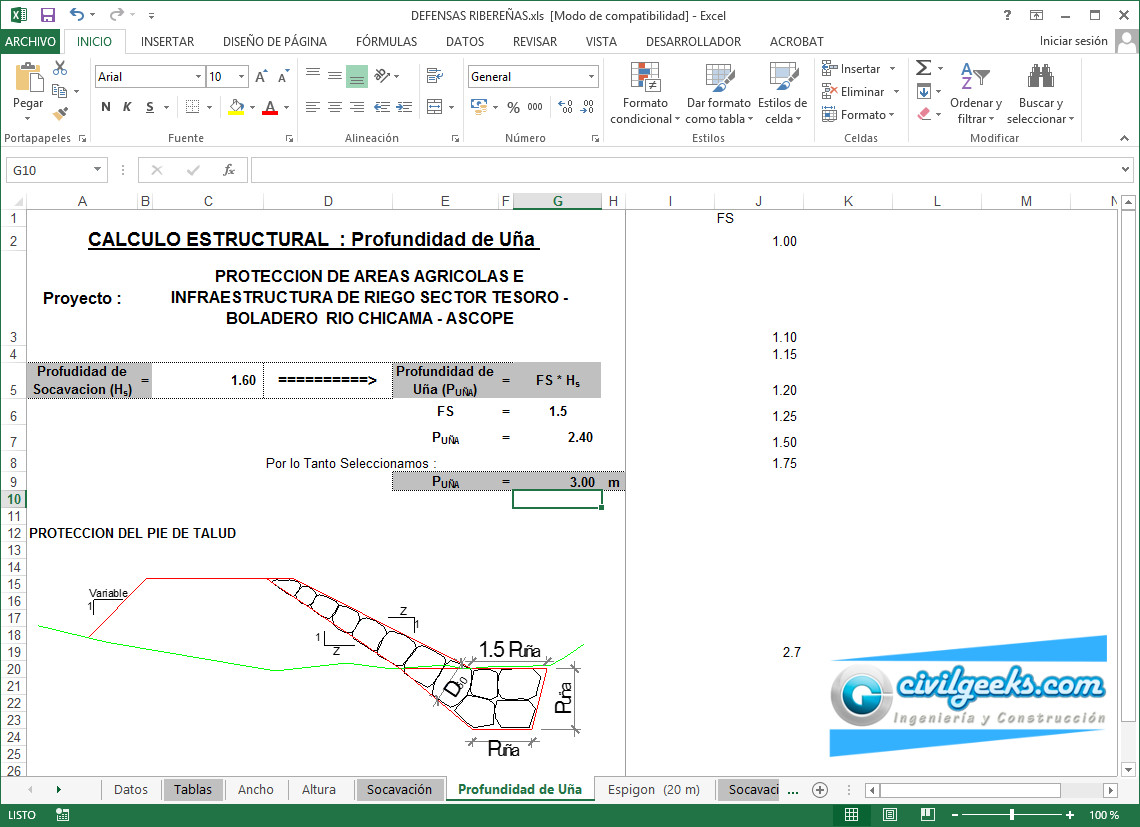Viewport: 1140px width, 827px height.
Task: Open the FÓRMULAS ribbon tab
Action: [x=386, y=41]
